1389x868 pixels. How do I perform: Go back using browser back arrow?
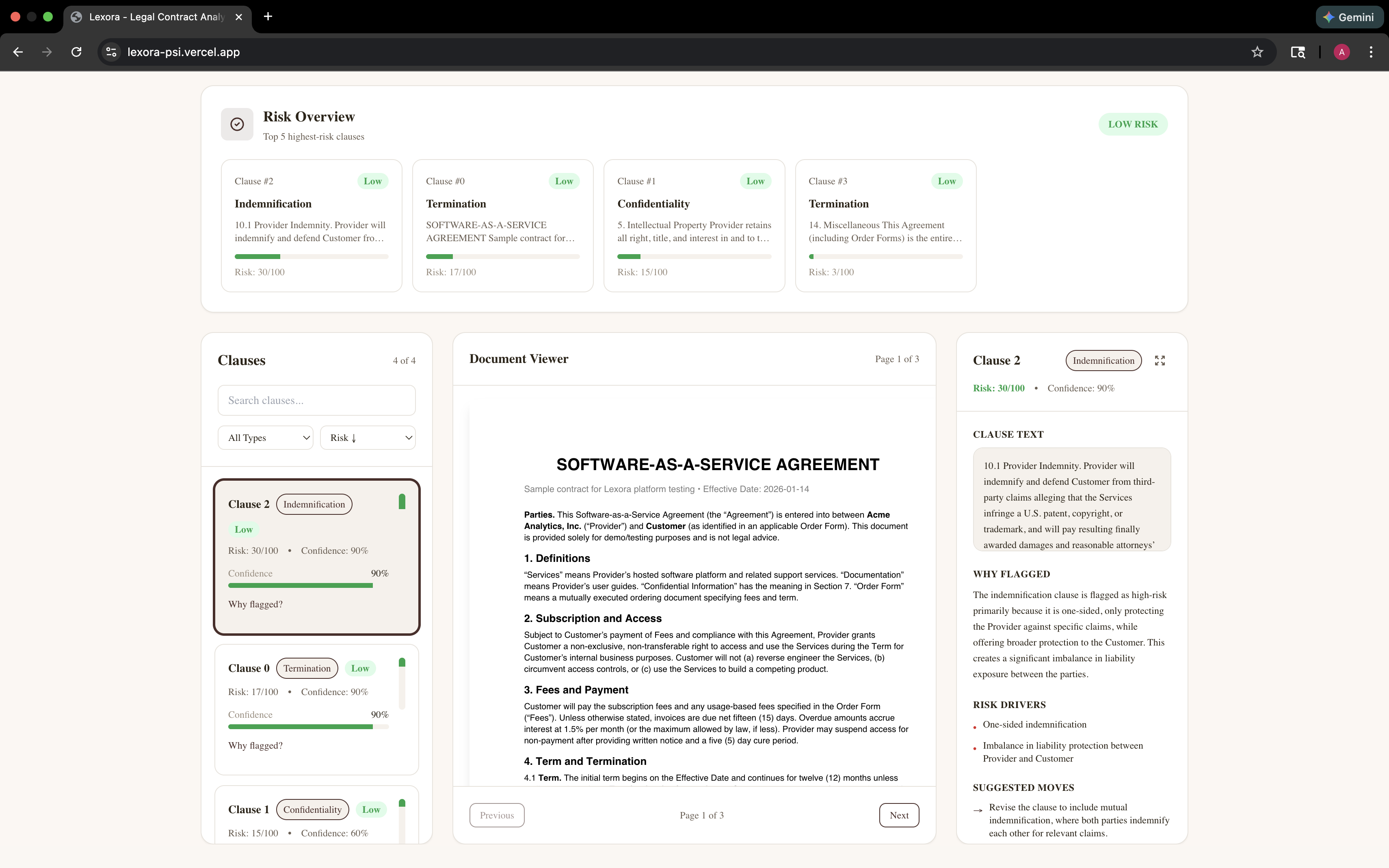coord(18,52)
